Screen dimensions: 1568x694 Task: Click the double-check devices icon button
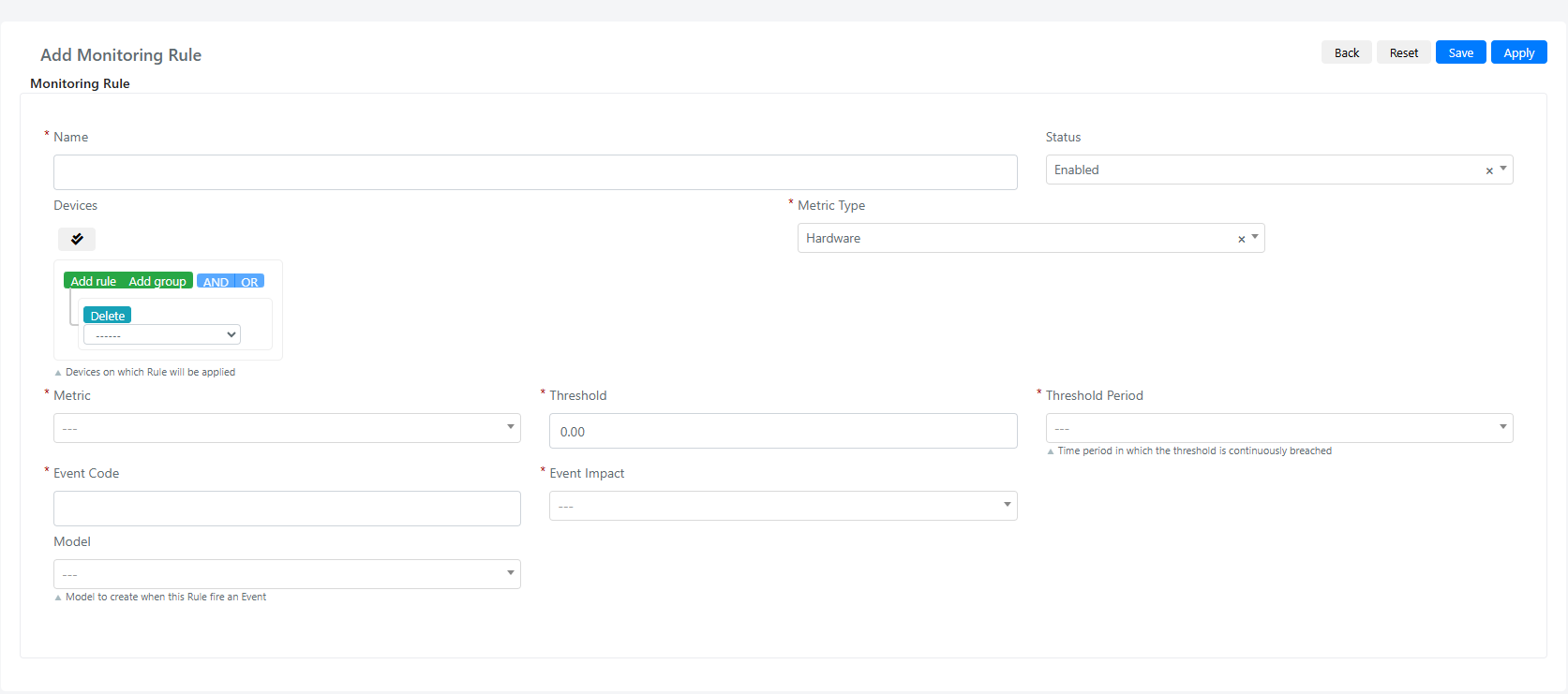[x=77, y=239]
